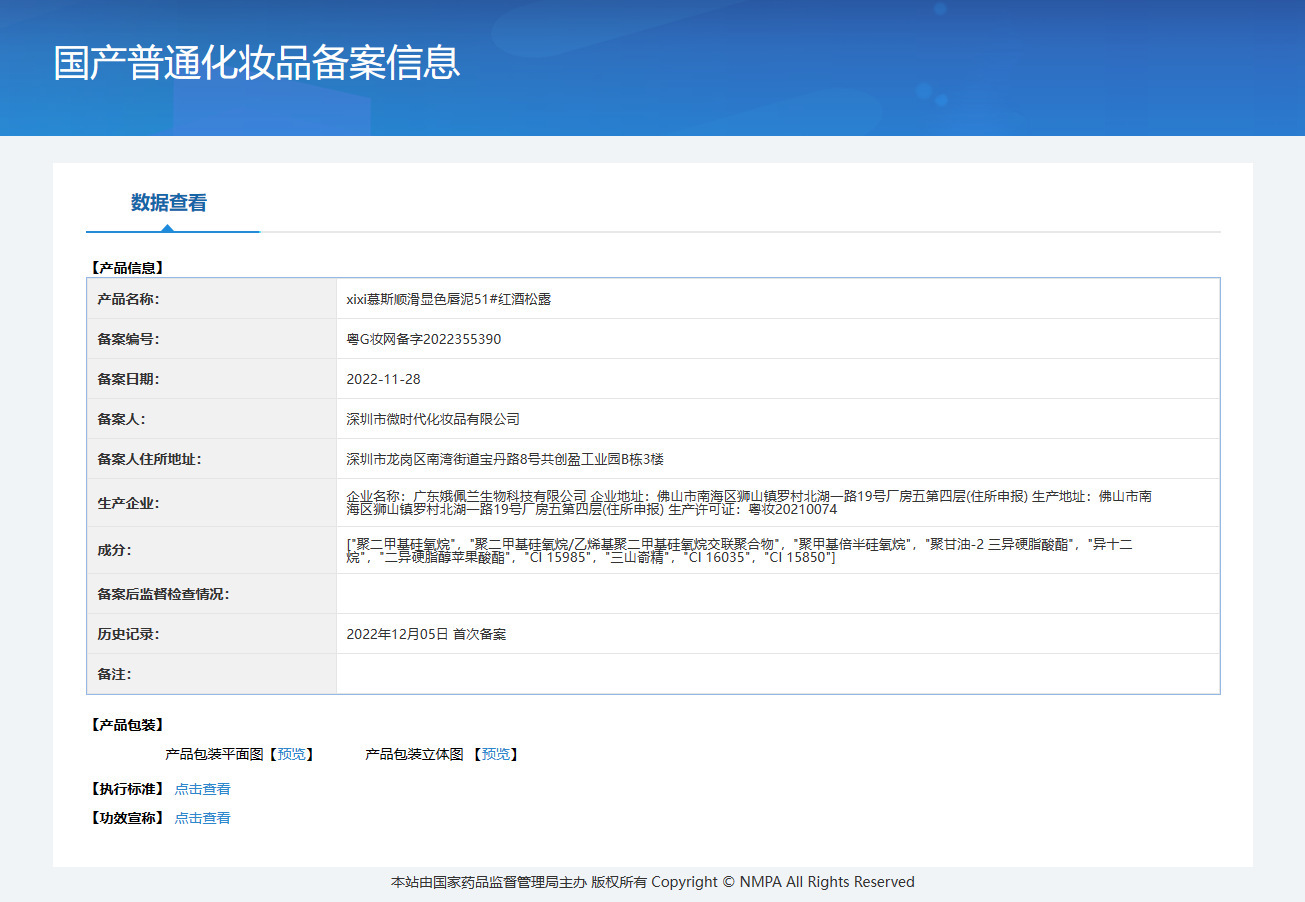The height and width of the screenshot is (902, 1305).
Task: Click the registrant 深圳市微时代化妆品有限公司
Action: pos(433,419)
